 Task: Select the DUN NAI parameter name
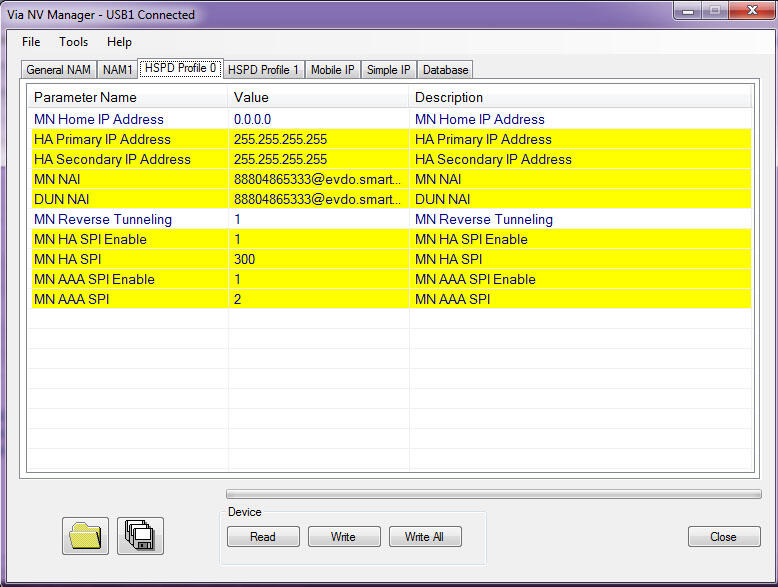click(62, 199)
